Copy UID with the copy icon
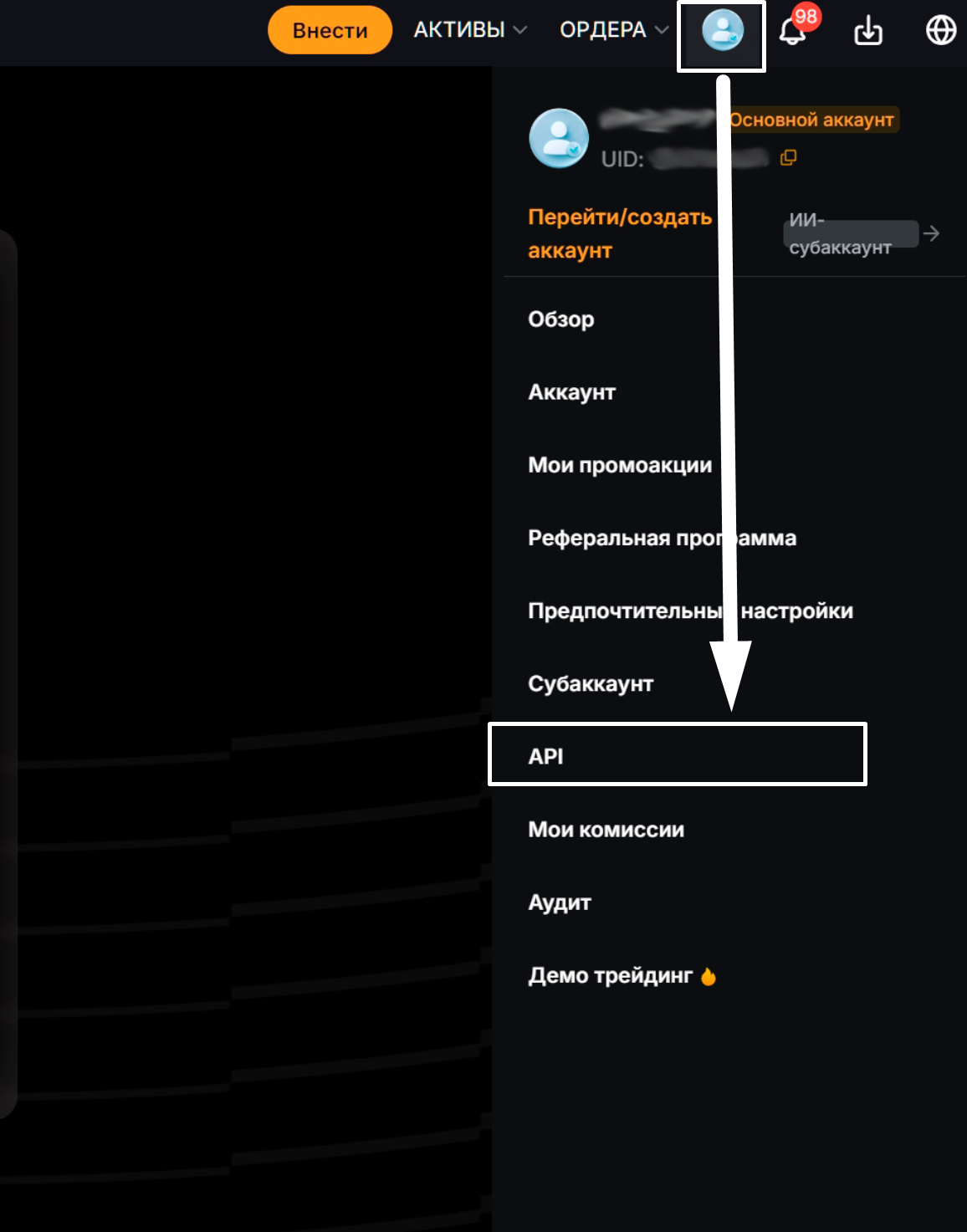967x1232 pixels. (x=788, y=157)
